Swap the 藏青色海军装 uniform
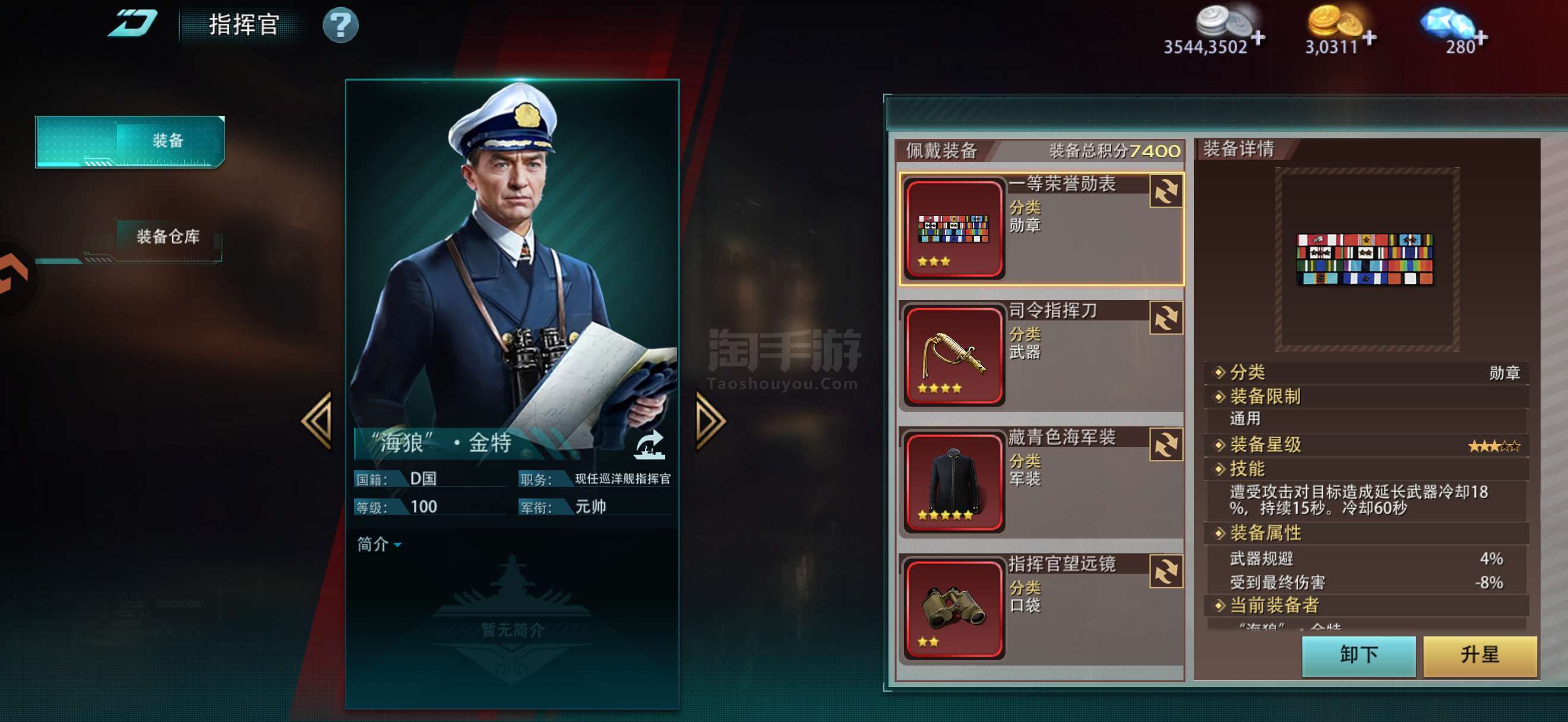 point(1166,444)
